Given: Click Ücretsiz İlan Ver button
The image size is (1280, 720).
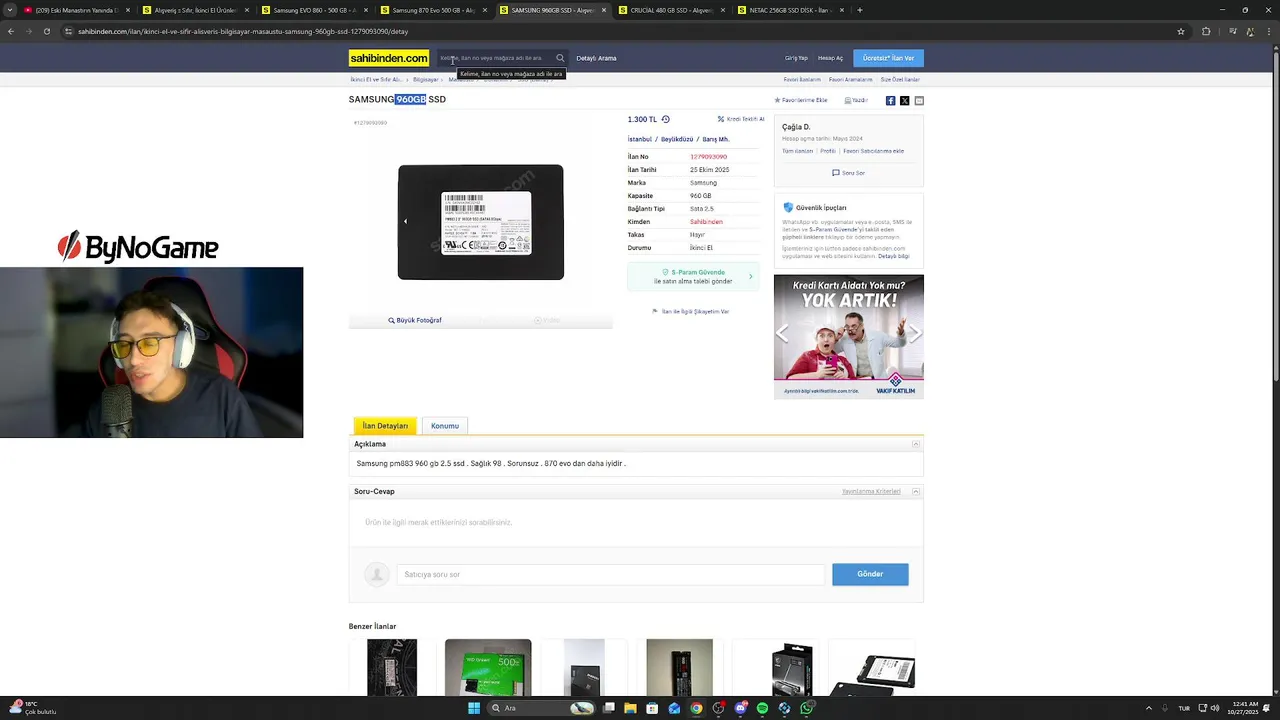Looking at the screenshot, I should (888, 58).
